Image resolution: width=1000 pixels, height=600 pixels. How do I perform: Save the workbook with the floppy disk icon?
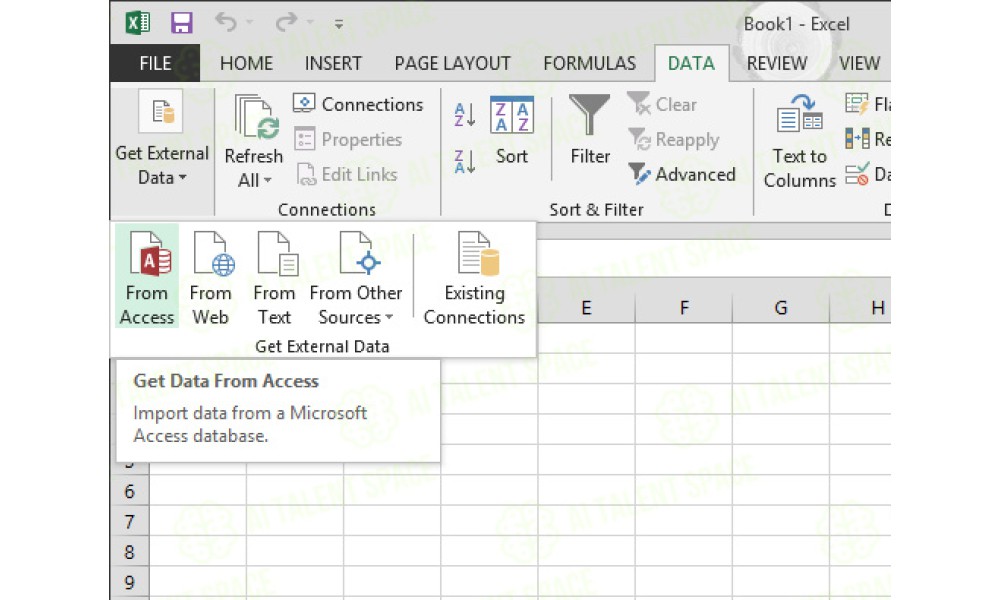pos(182,24)
